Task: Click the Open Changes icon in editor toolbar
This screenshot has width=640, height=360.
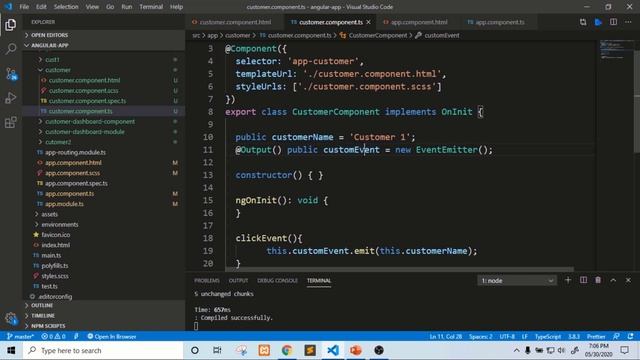Action: [583, 22]
